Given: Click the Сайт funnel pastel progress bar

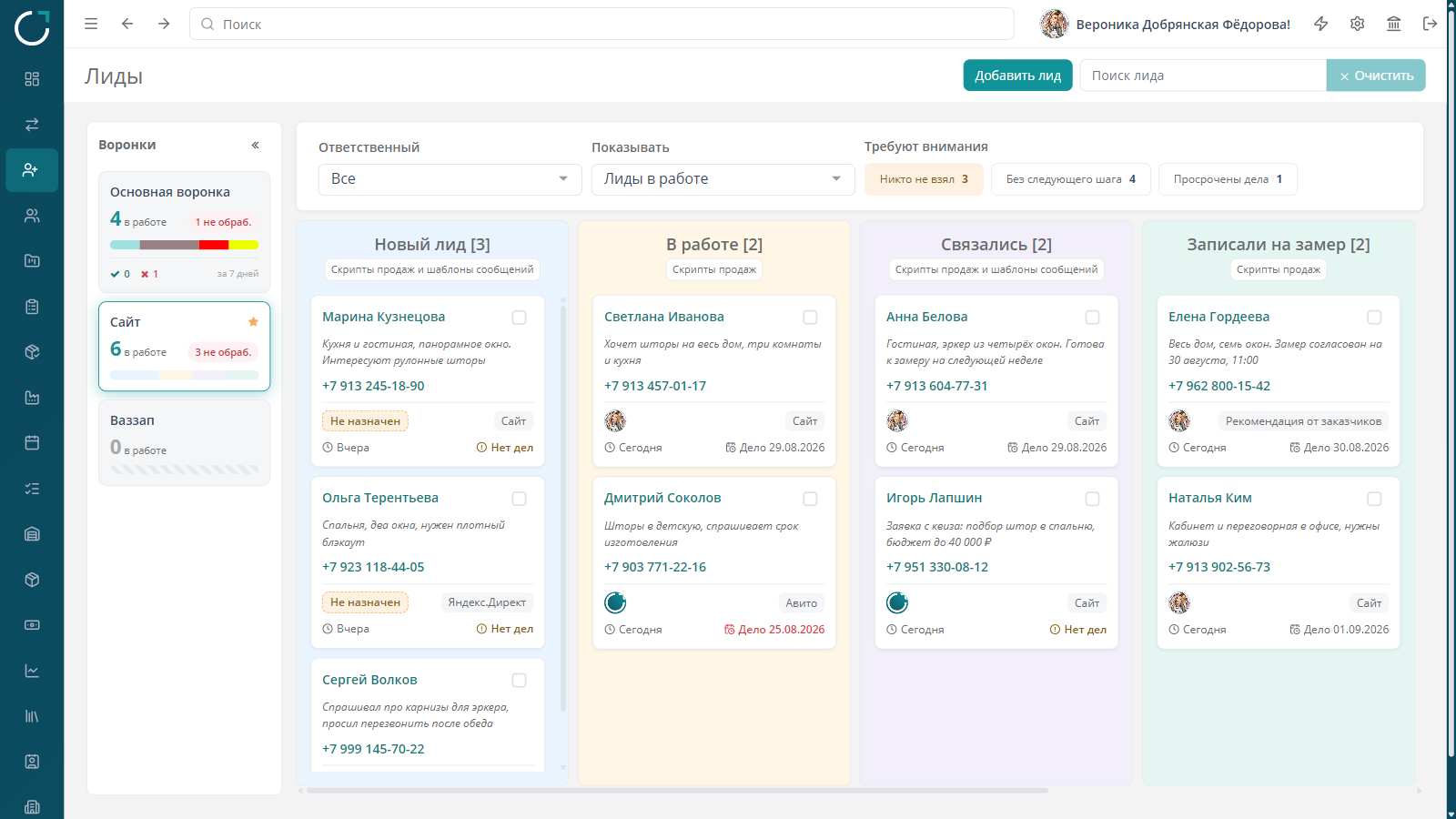Looking at the screenshot, I should (x=184, y=375).
